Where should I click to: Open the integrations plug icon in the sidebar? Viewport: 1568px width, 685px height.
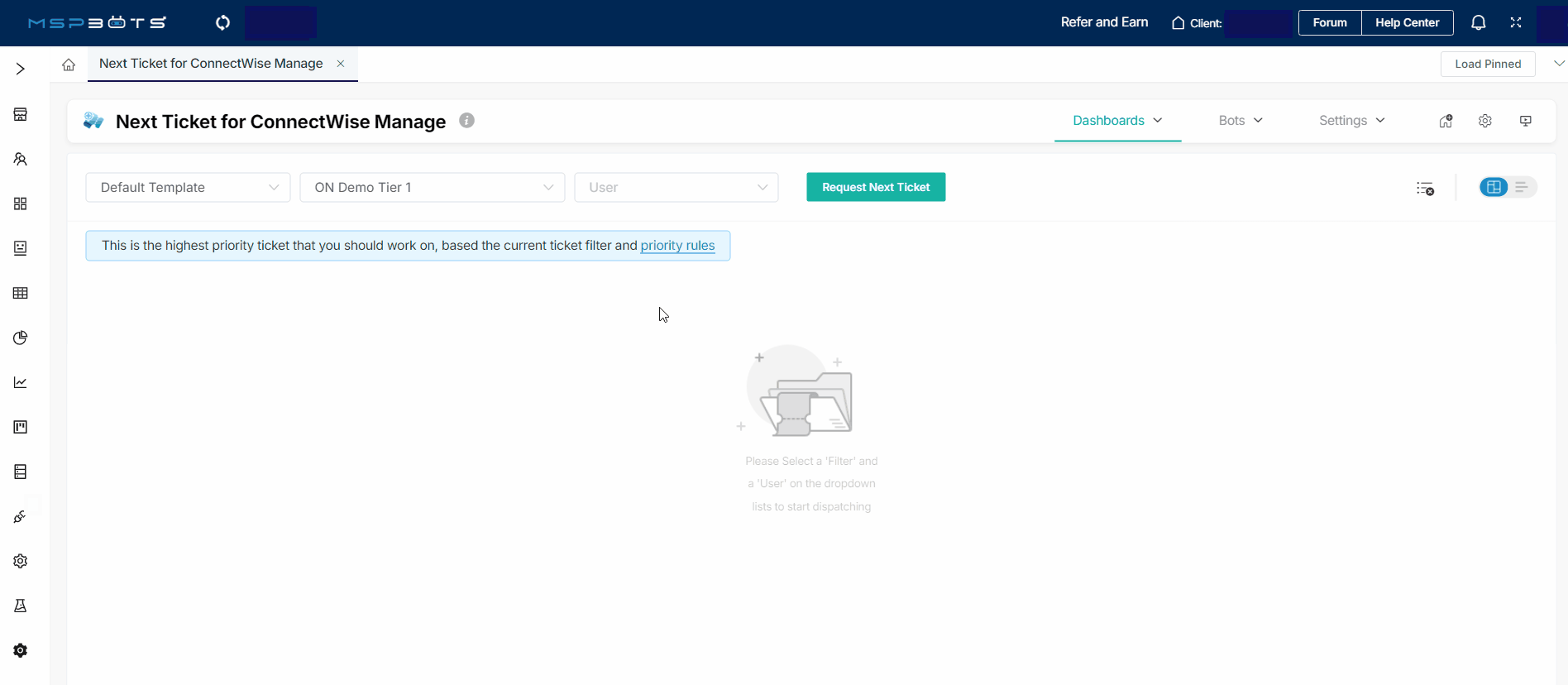[21, 516]
